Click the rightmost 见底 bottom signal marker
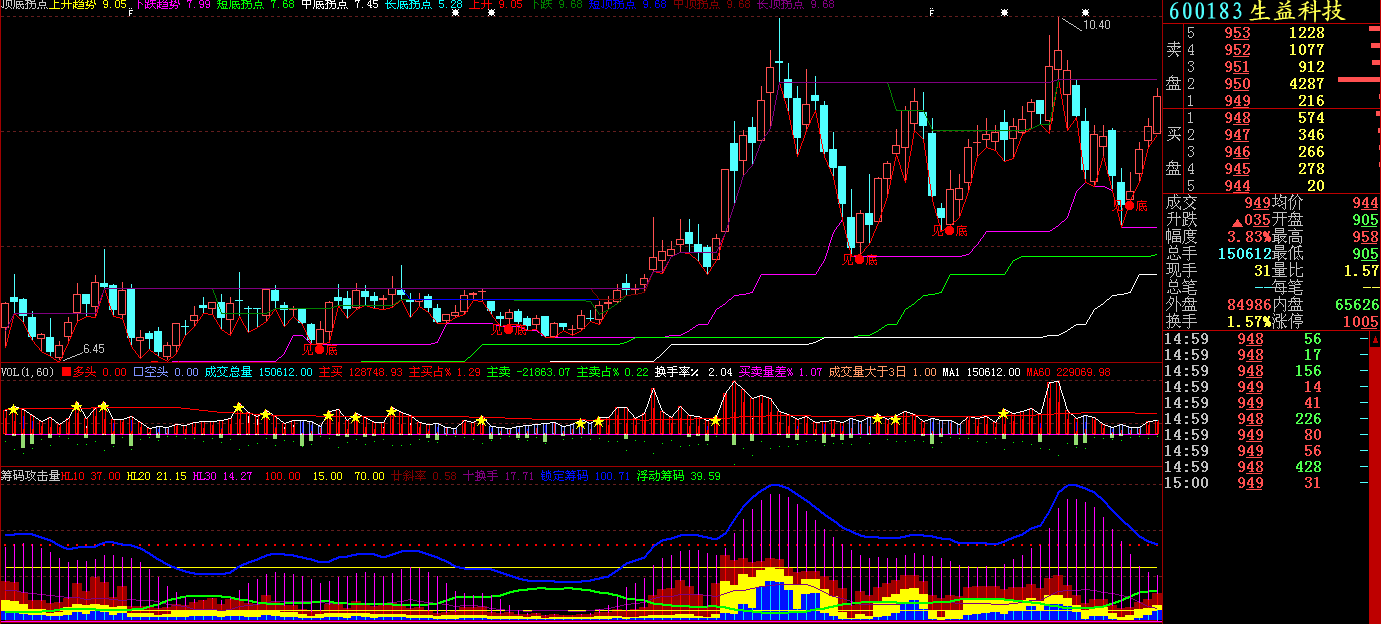This screenshot has width=1381, height=624. pos(1128,206)
